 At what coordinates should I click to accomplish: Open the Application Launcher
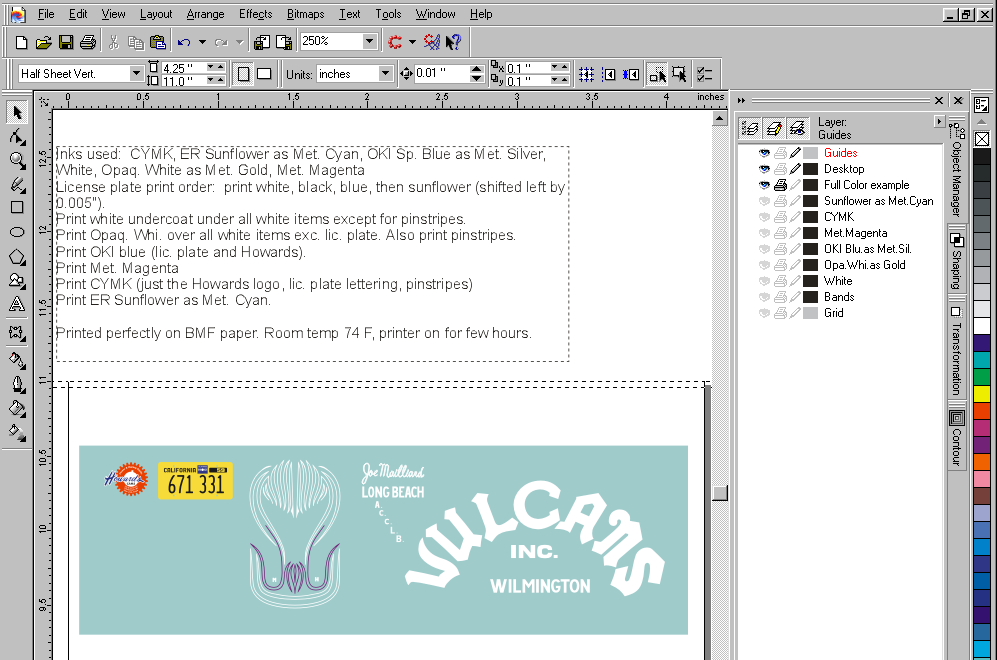(395, 43)
